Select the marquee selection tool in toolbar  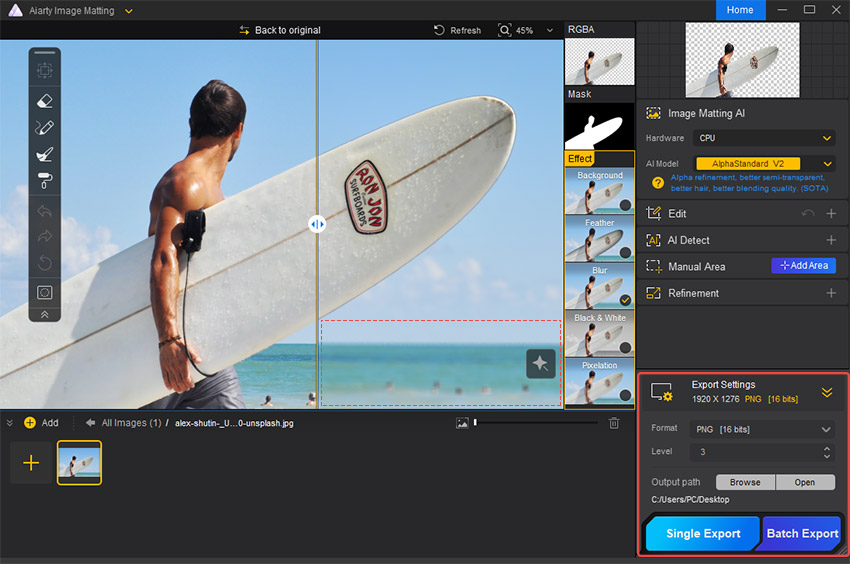pos(44,70)
